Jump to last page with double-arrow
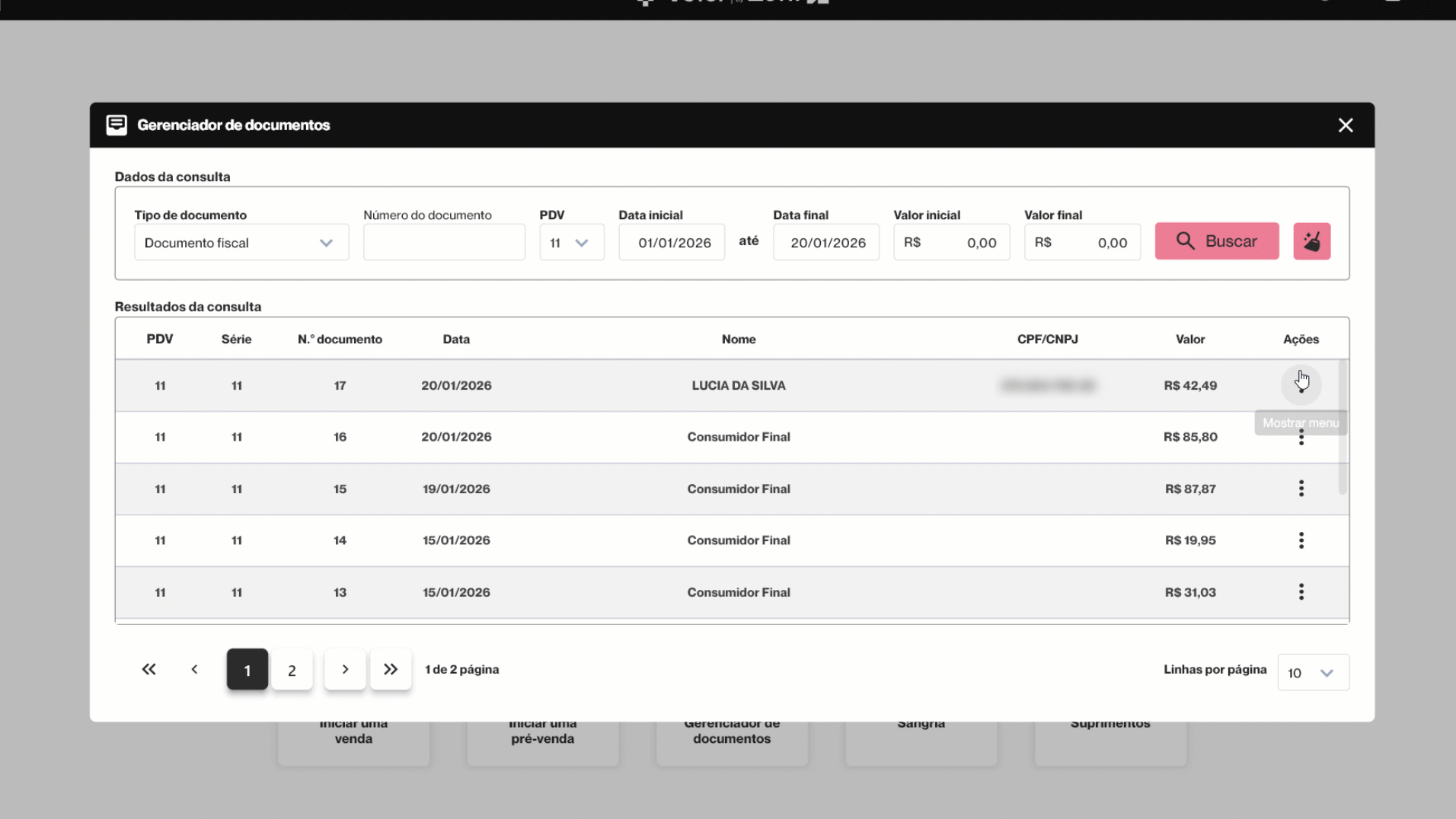This screenshot has width=1456, height=819. click(x=391, y=669)
